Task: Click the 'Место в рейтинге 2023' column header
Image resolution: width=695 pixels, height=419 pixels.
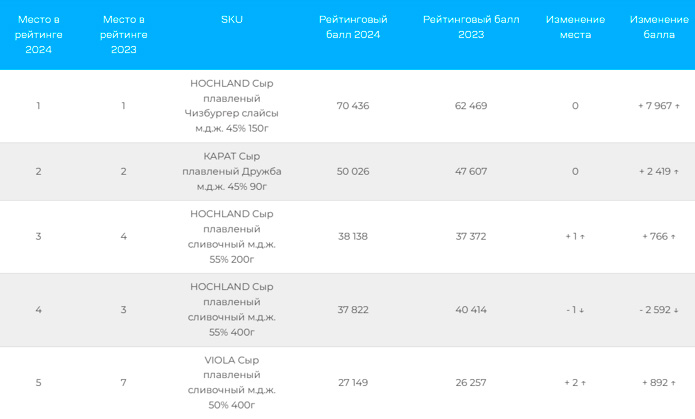Action: point(124,34)
